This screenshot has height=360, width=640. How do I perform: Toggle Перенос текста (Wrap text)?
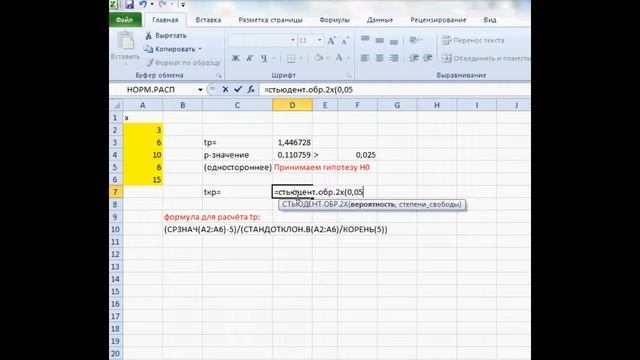pos(473,40)
